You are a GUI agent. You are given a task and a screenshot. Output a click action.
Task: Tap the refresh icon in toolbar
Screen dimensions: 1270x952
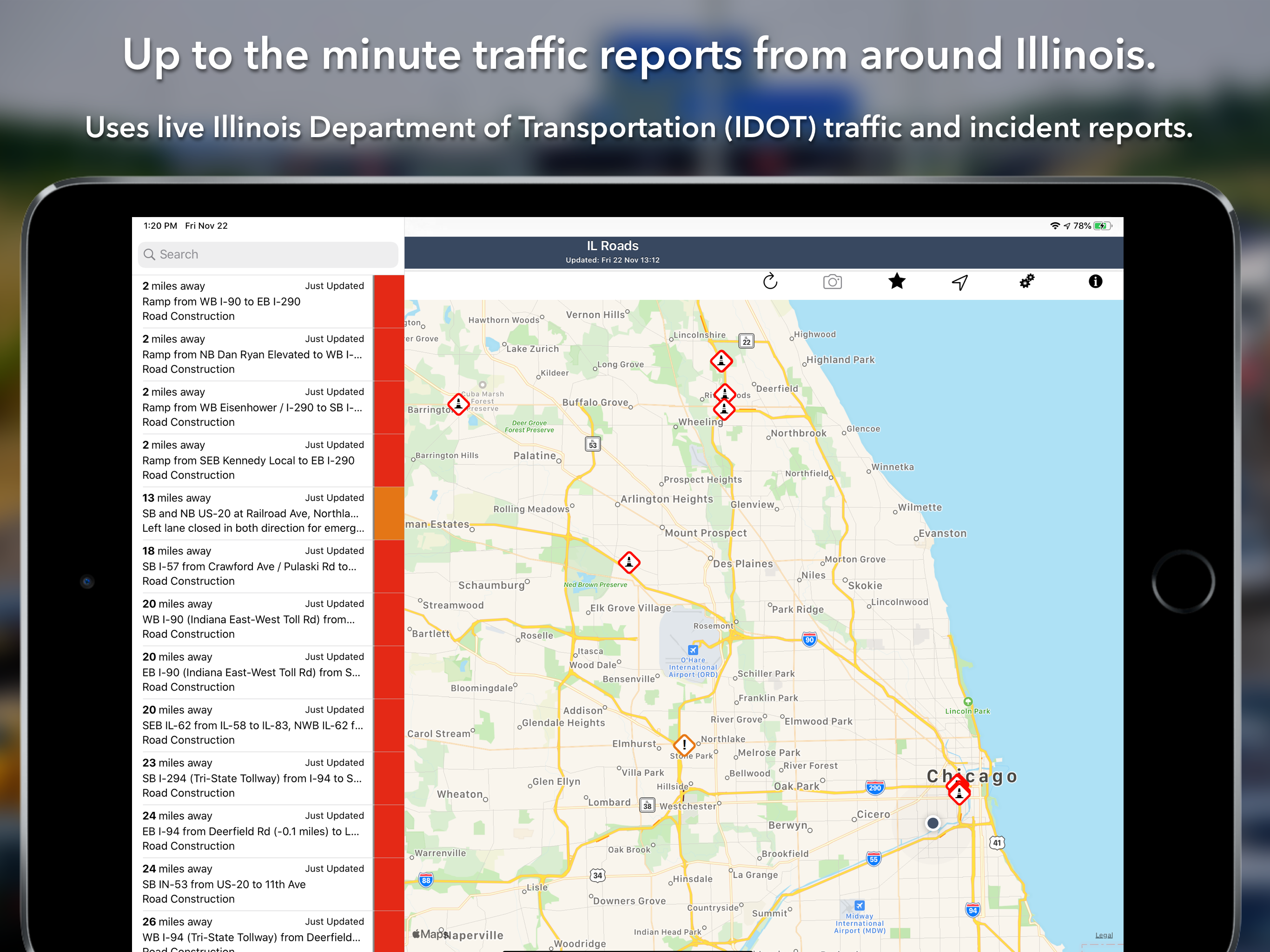(x=770, y=281)
